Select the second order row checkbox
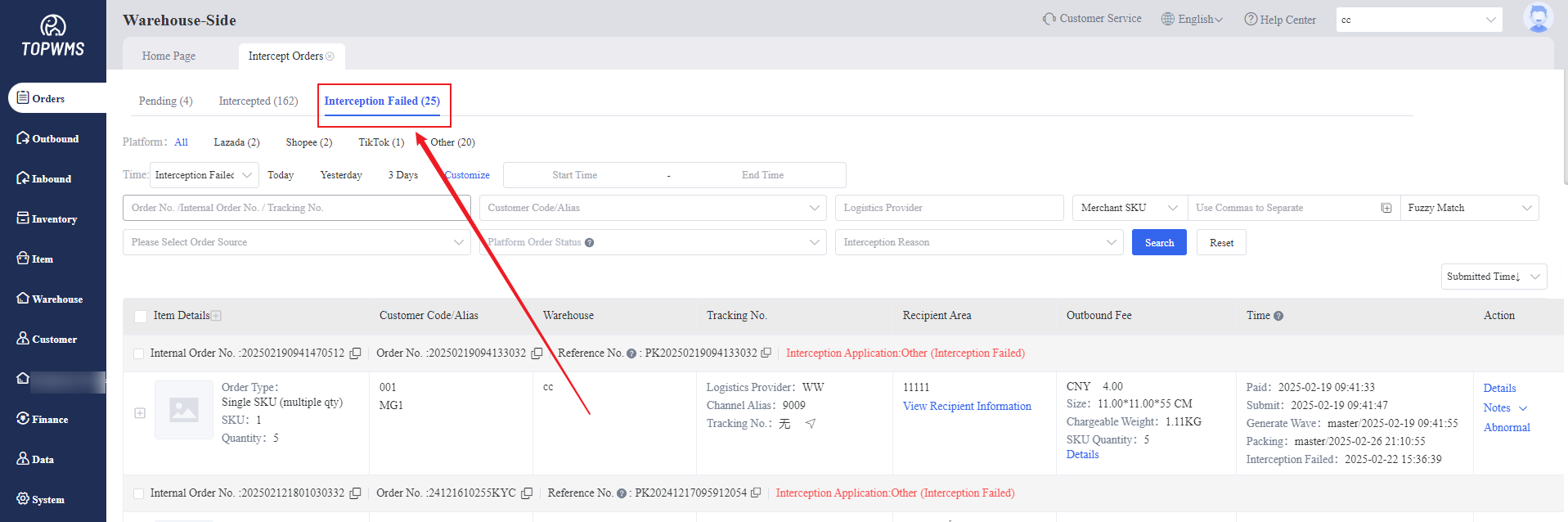1568x522 pixels. coord(138,493)
